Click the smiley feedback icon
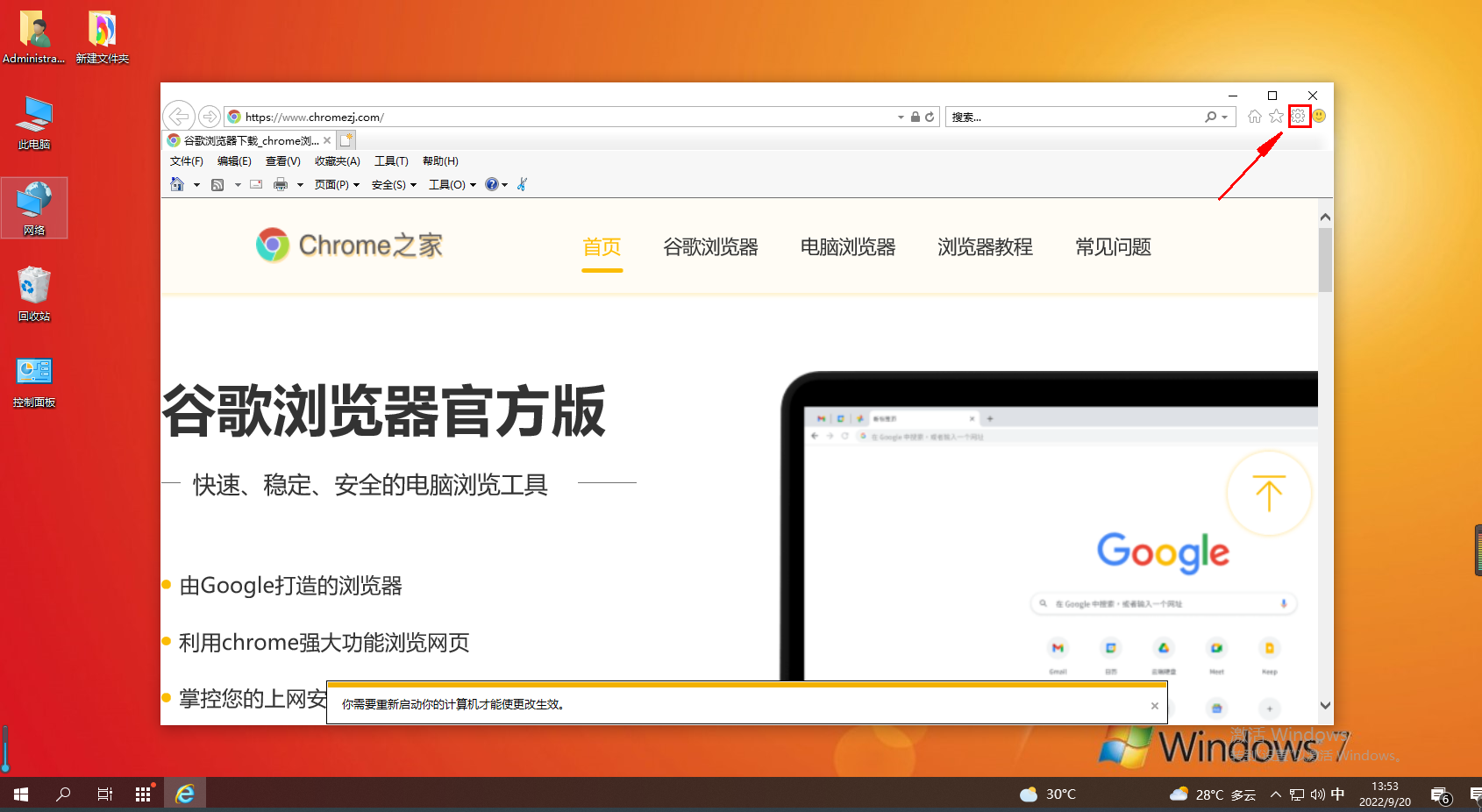The image size is (1482, 812). tap(1319, 116)
